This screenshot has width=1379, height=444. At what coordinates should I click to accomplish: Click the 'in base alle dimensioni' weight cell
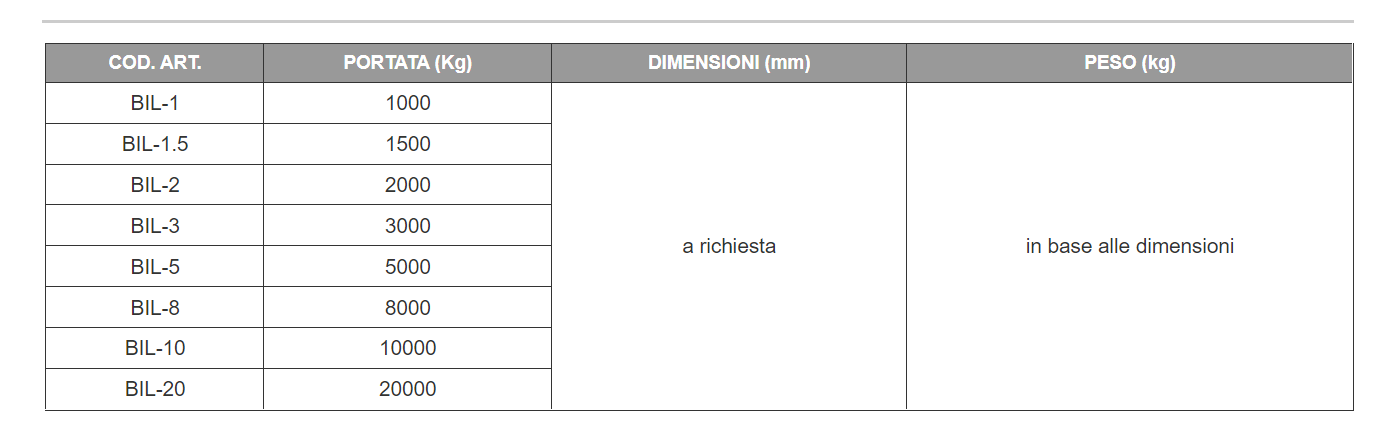[x=1129, y=246]
